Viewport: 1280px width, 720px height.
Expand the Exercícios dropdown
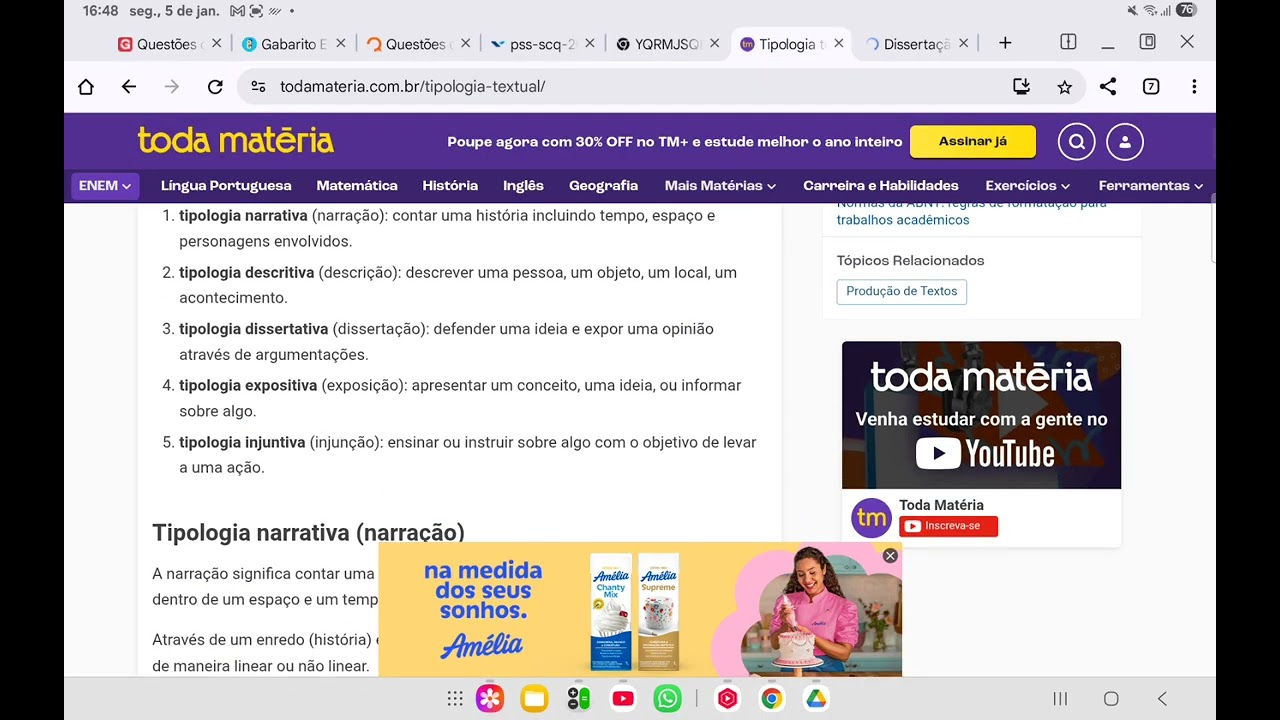pos(1027,186)
